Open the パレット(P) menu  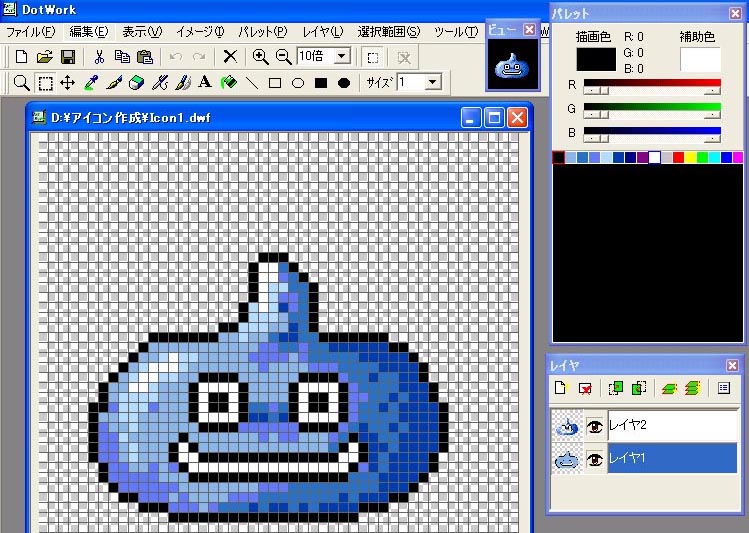pos(263,32)
